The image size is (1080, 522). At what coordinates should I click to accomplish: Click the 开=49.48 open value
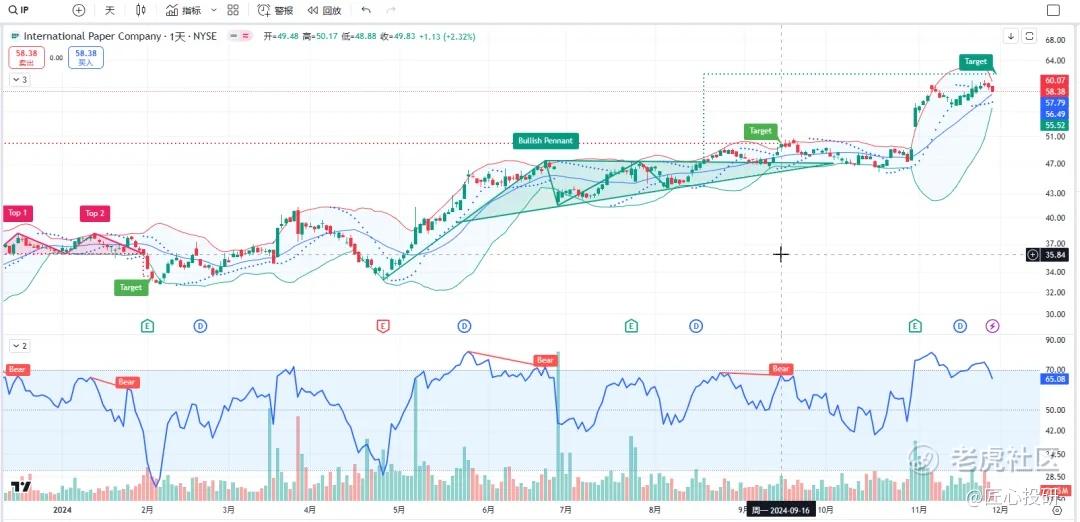(281, 36)
